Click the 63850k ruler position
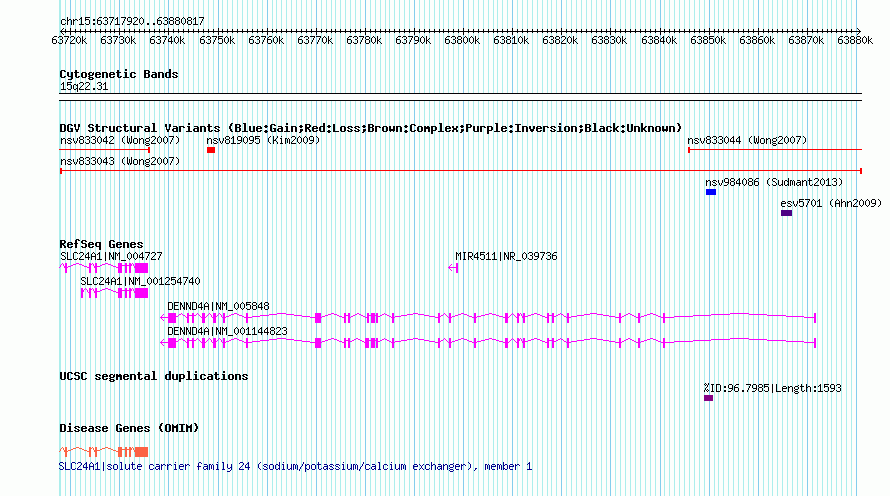The height and width of the screenshot is (496, 890). [x=708, y=40]
